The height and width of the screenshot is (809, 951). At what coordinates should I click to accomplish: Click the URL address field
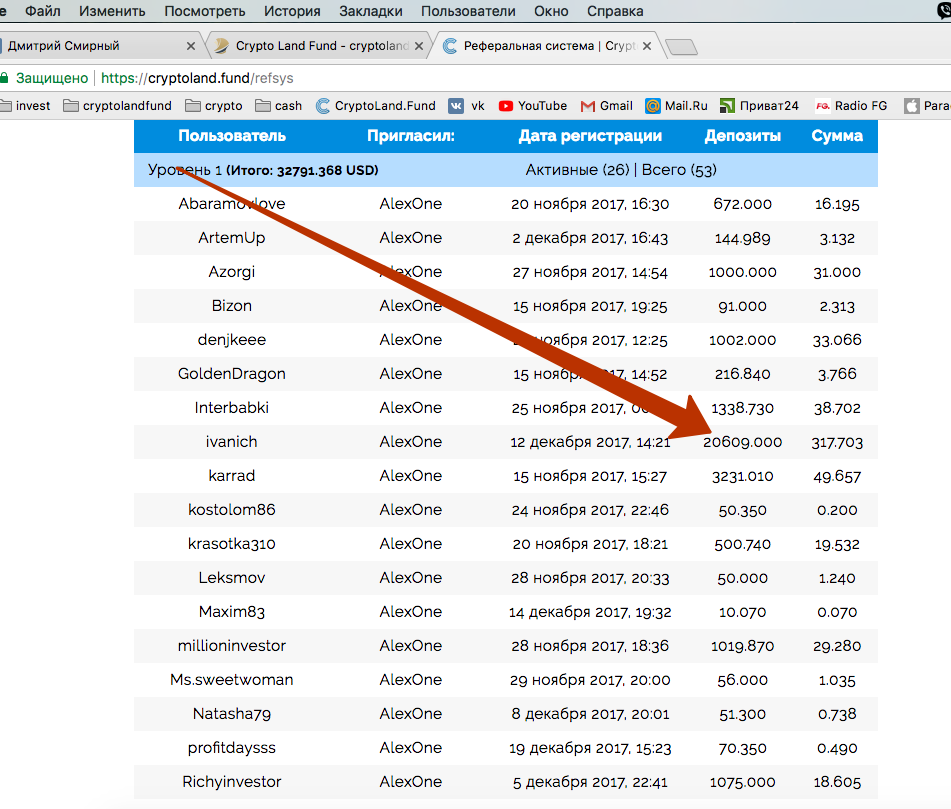[x=500, y=77]
